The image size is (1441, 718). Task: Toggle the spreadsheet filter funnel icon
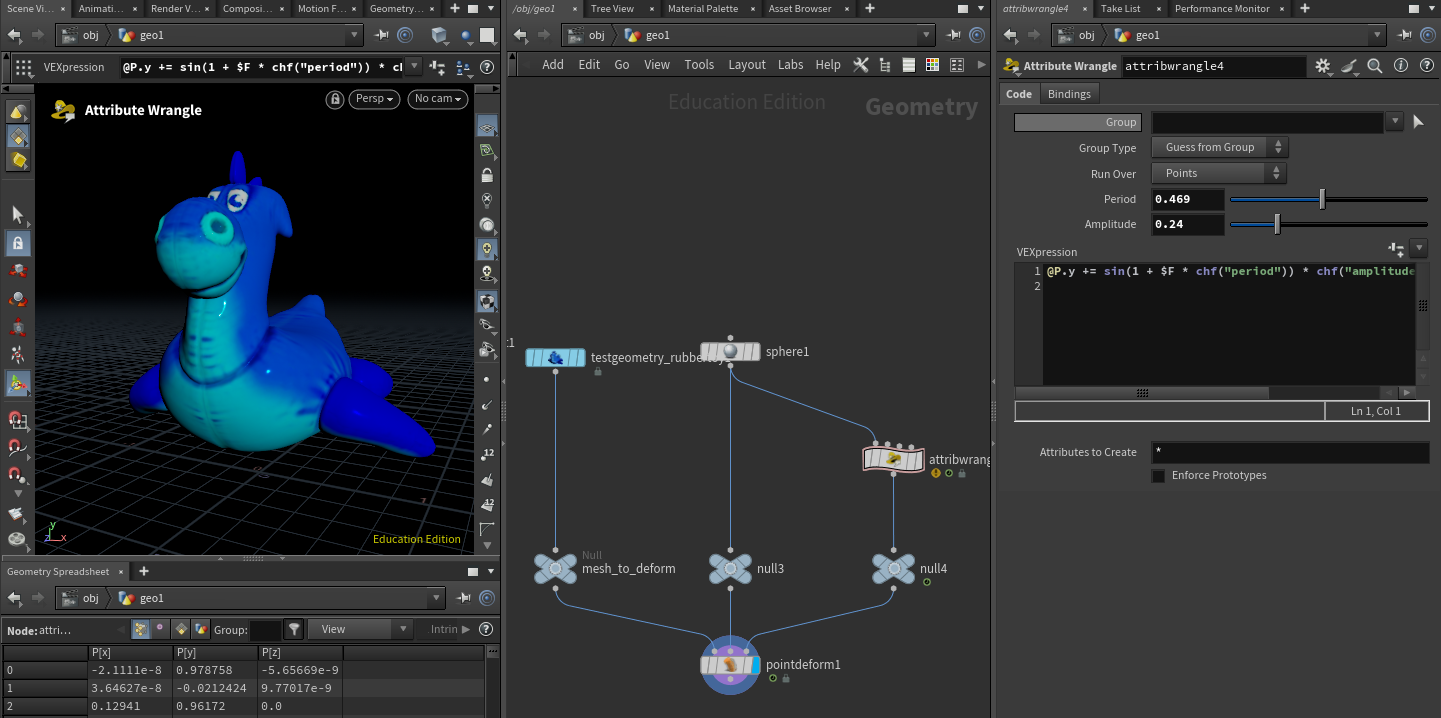click(294, 630)
